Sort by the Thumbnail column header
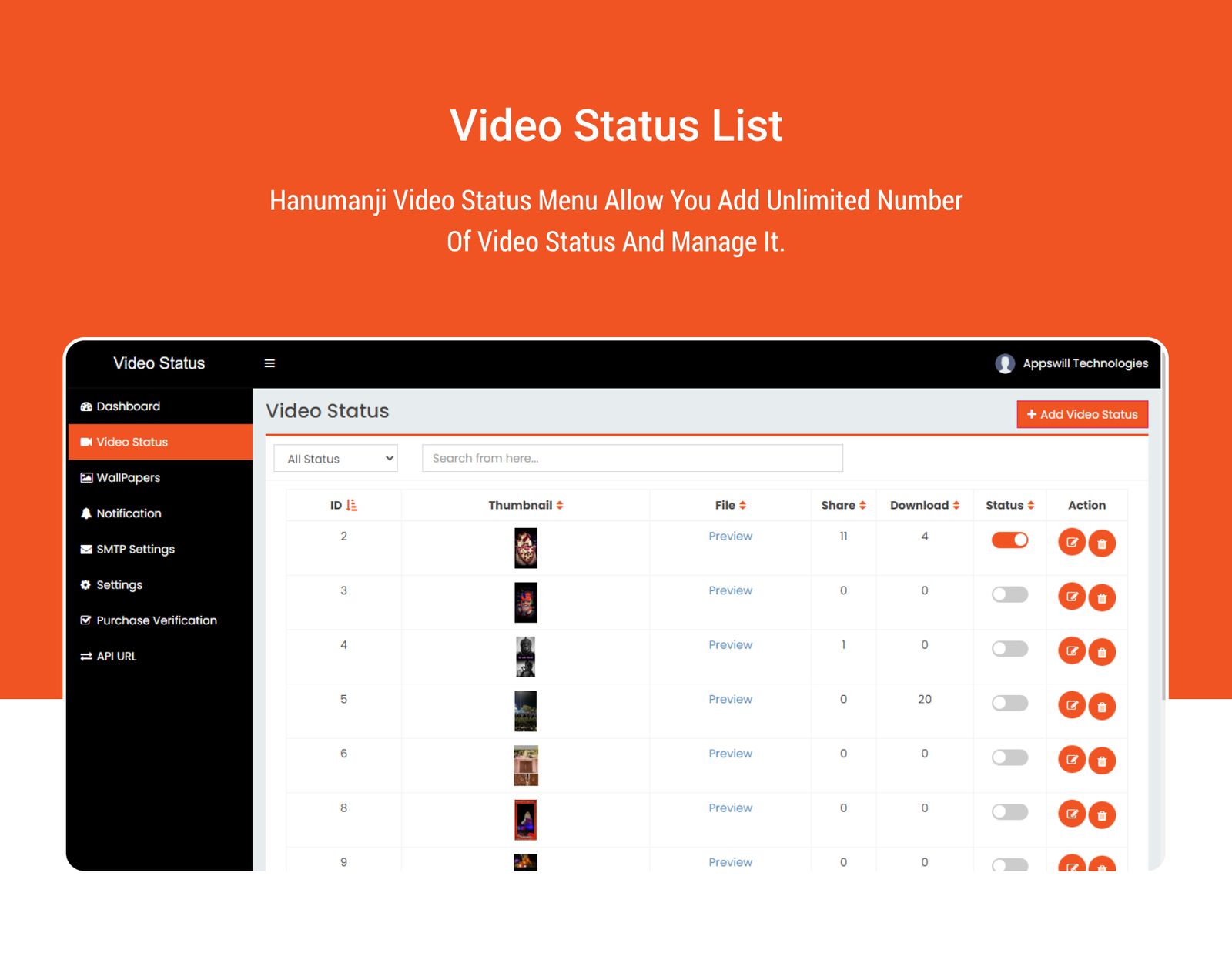1232x953 pixels. coord(525,506)
